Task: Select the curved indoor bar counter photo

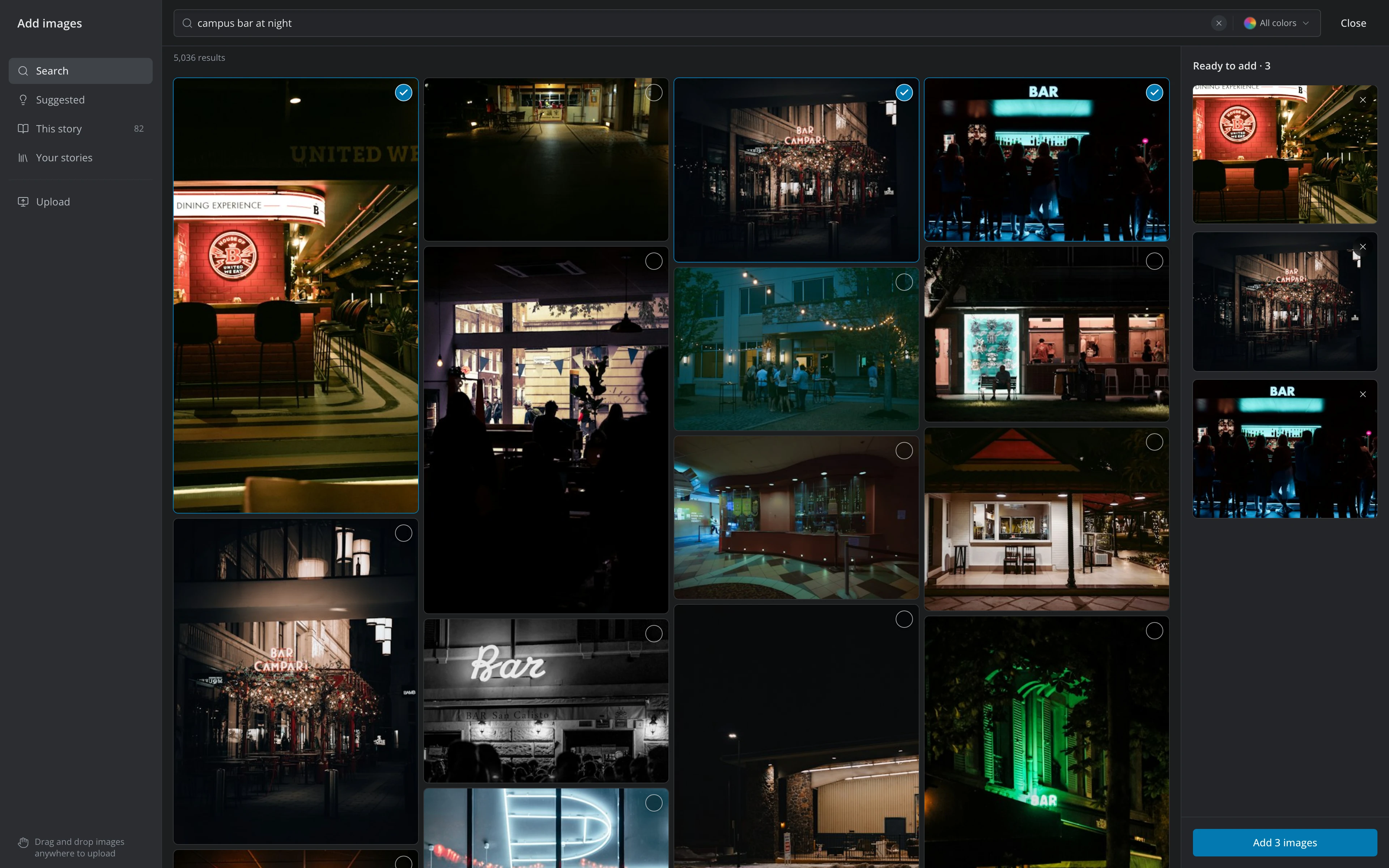Action: click(x=904, y=451)
